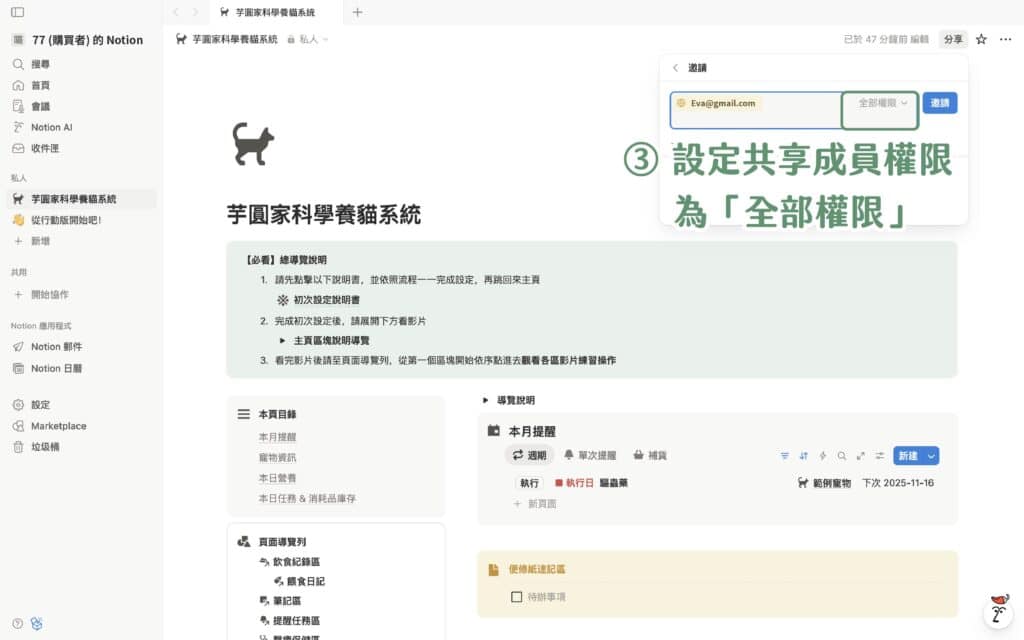1024x640 pixels.
Task: Click the search icon in 本月提醒 toolbar
Action: (x=842, y=455)
